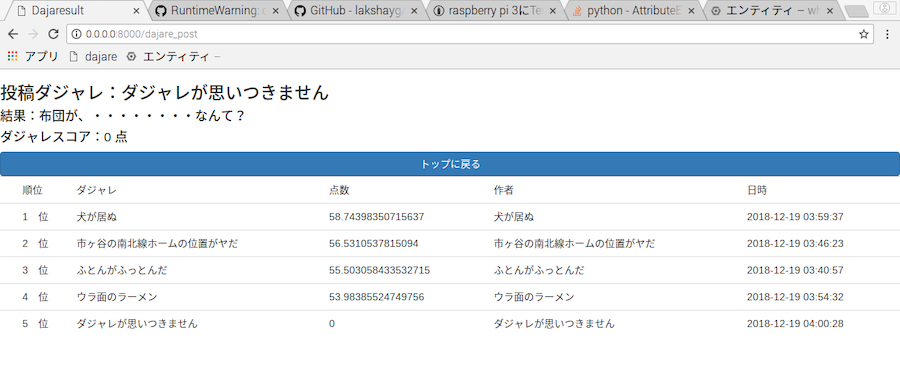Image resolution: width=900 pixels, height=370 pixels.
Task: Click the dajare cell 市ヶ谷の南北線ホームの位置がヤだ
Action: click(x=157, y=244)
